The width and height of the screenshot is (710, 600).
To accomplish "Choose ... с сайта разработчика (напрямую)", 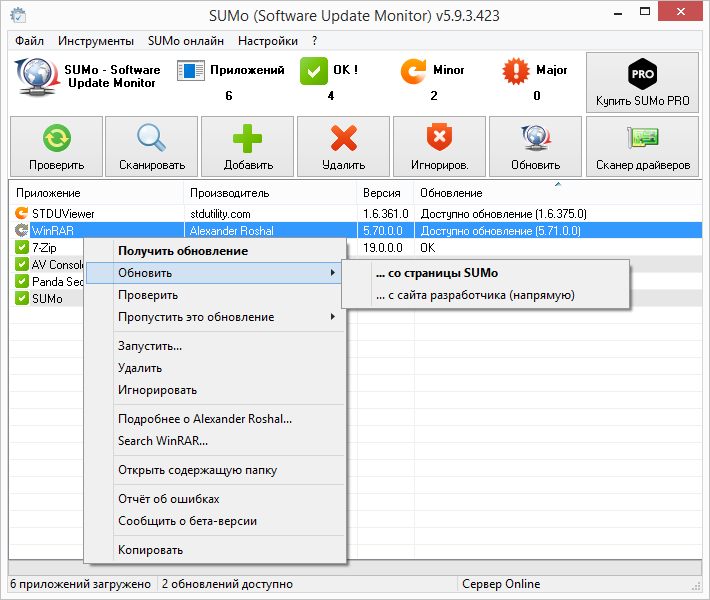I will 485,295.
